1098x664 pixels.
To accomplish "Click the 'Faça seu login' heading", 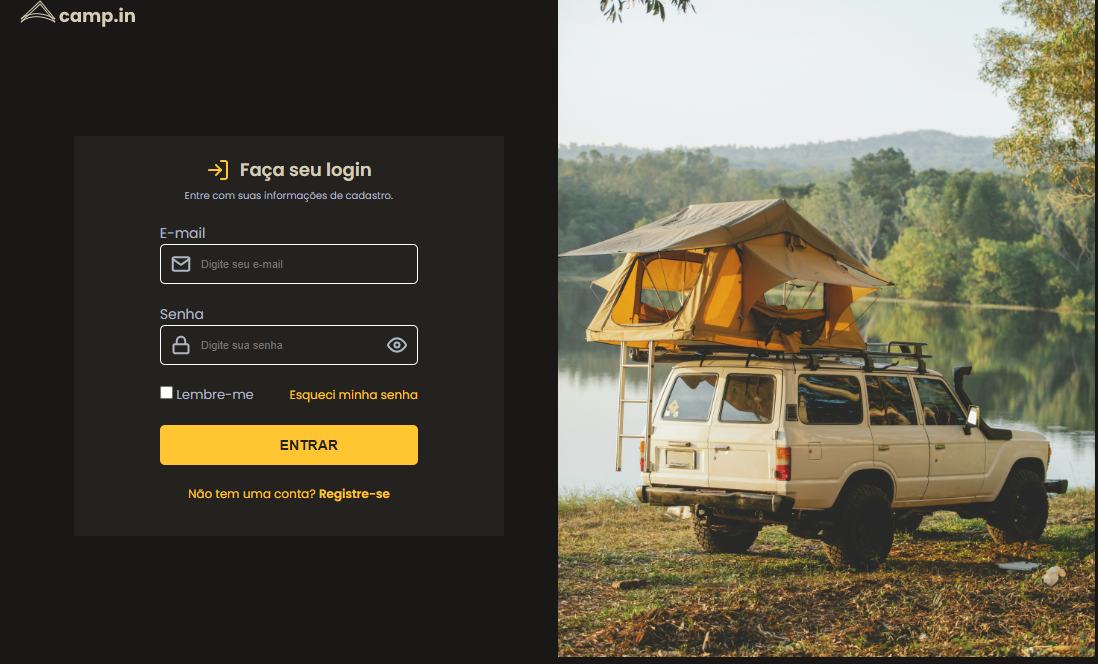I will (x=305, y=170).
